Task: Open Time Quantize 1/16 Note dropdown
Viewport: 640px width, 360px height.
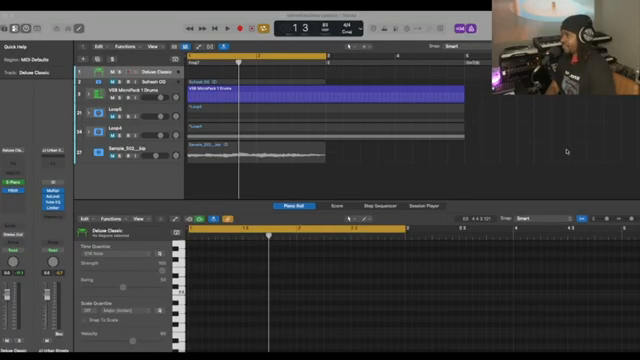Action: coord(116,254)
